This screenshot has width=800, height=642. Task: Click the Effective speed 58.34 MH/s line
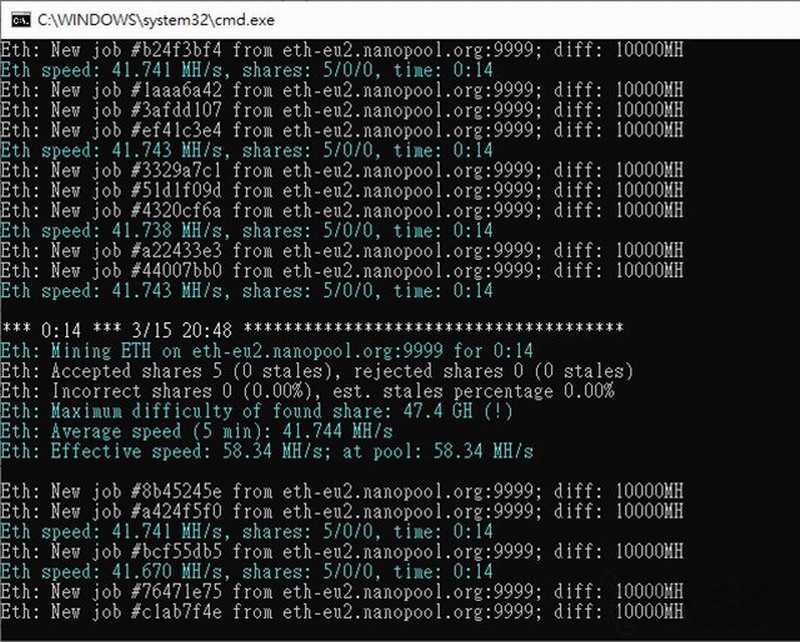tap(267, 452)
